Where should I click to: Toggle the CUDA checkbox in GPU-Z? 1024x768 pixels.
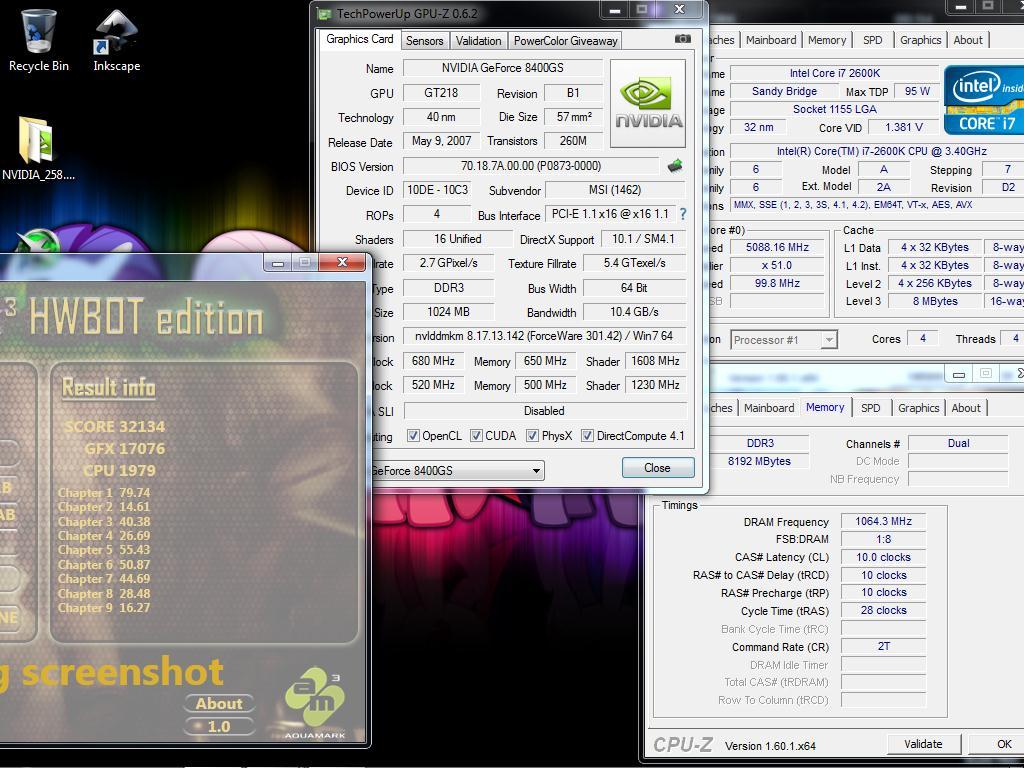click(476, 436)
